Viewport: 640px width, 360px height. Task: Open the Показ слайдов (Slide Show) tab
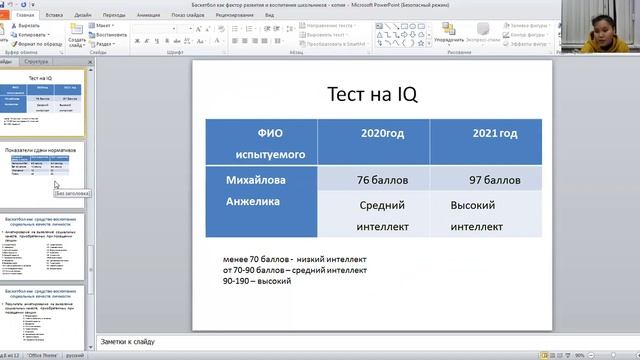point(188,15)
